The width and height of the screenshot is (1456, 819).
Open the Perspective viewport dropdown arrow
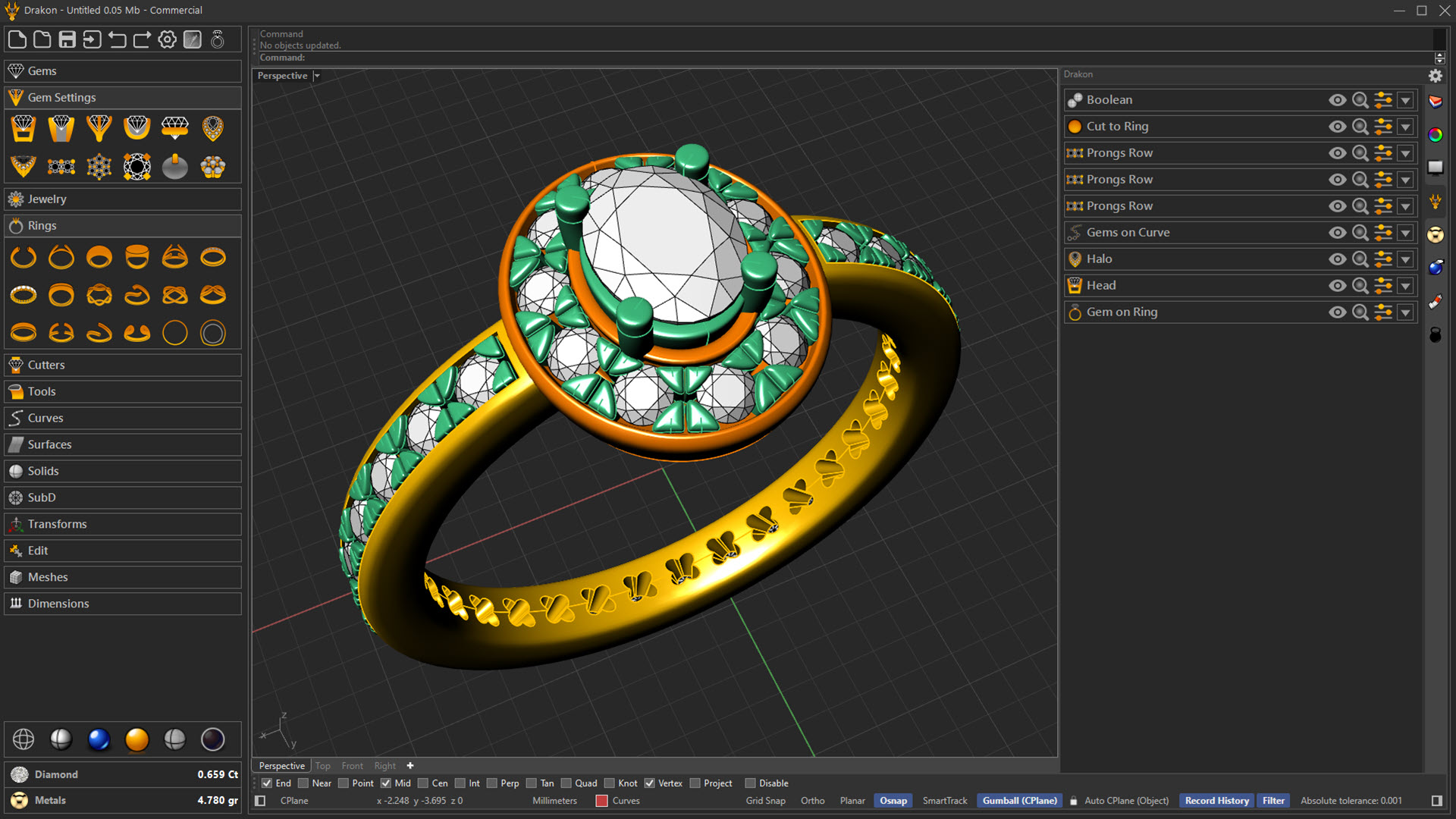coord(317,76)
